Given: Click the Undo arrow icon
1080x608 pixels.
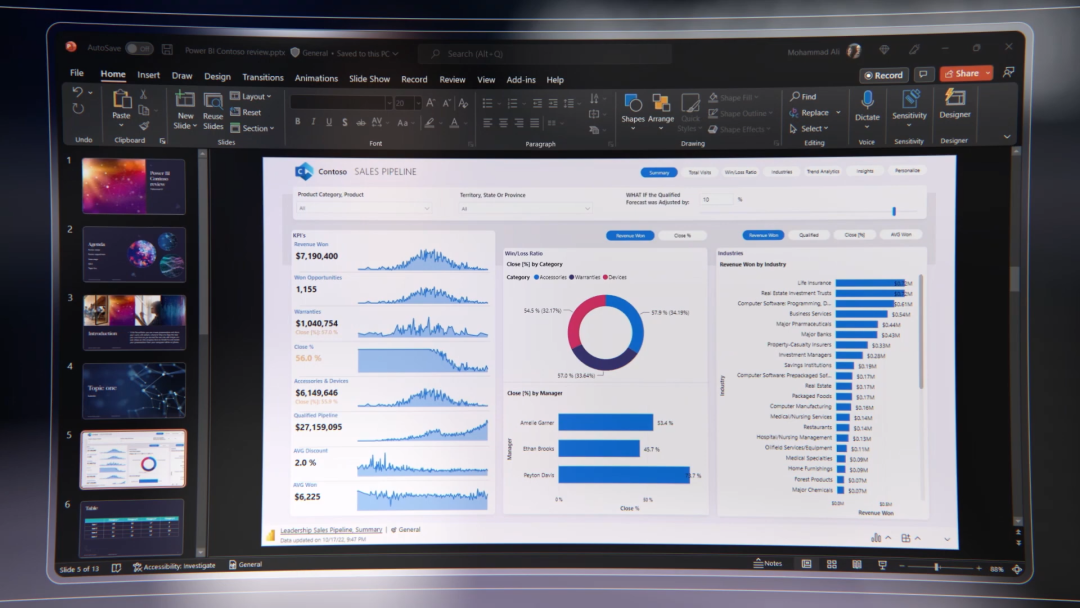Looking at the screenshot, I should (x=77, y=92).
